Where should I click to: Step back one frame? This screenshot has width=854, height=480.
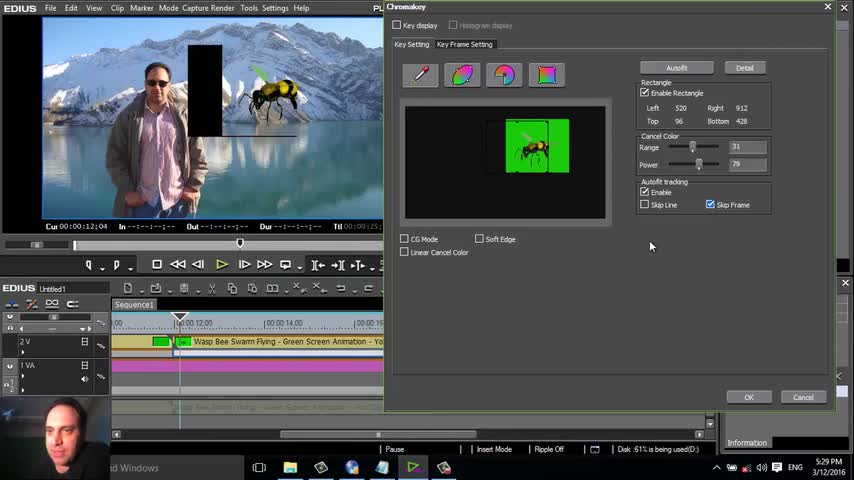click(x=198, y=265)
